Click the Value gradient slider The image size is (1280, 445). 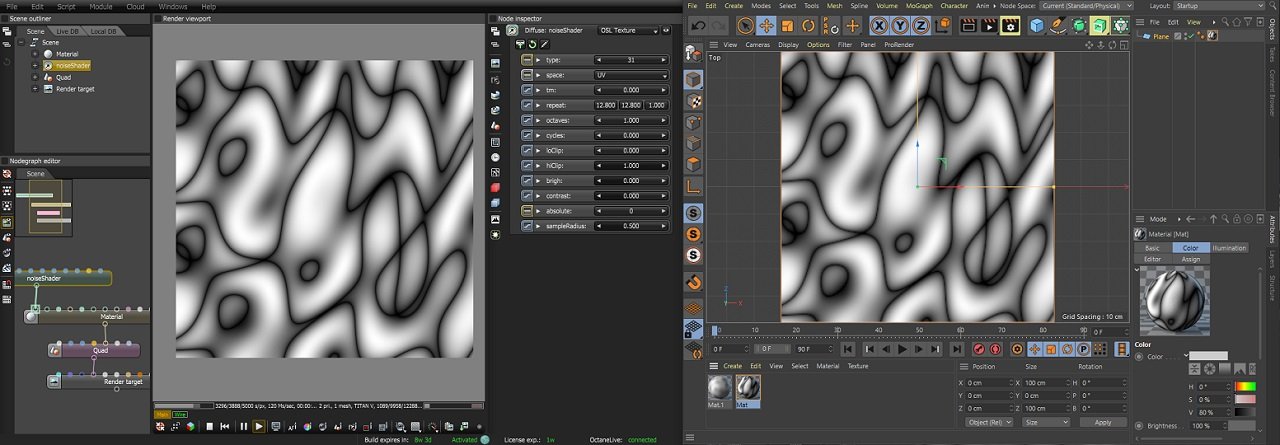coord(1245,411)
